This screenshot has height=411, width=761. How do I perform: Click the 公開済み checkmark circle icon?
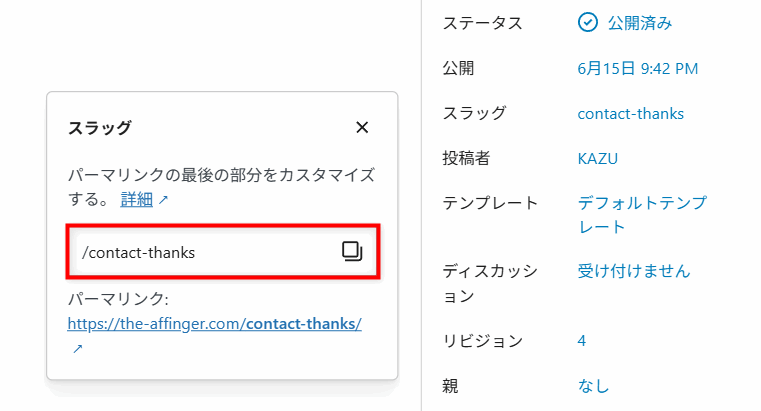[587, 22]
